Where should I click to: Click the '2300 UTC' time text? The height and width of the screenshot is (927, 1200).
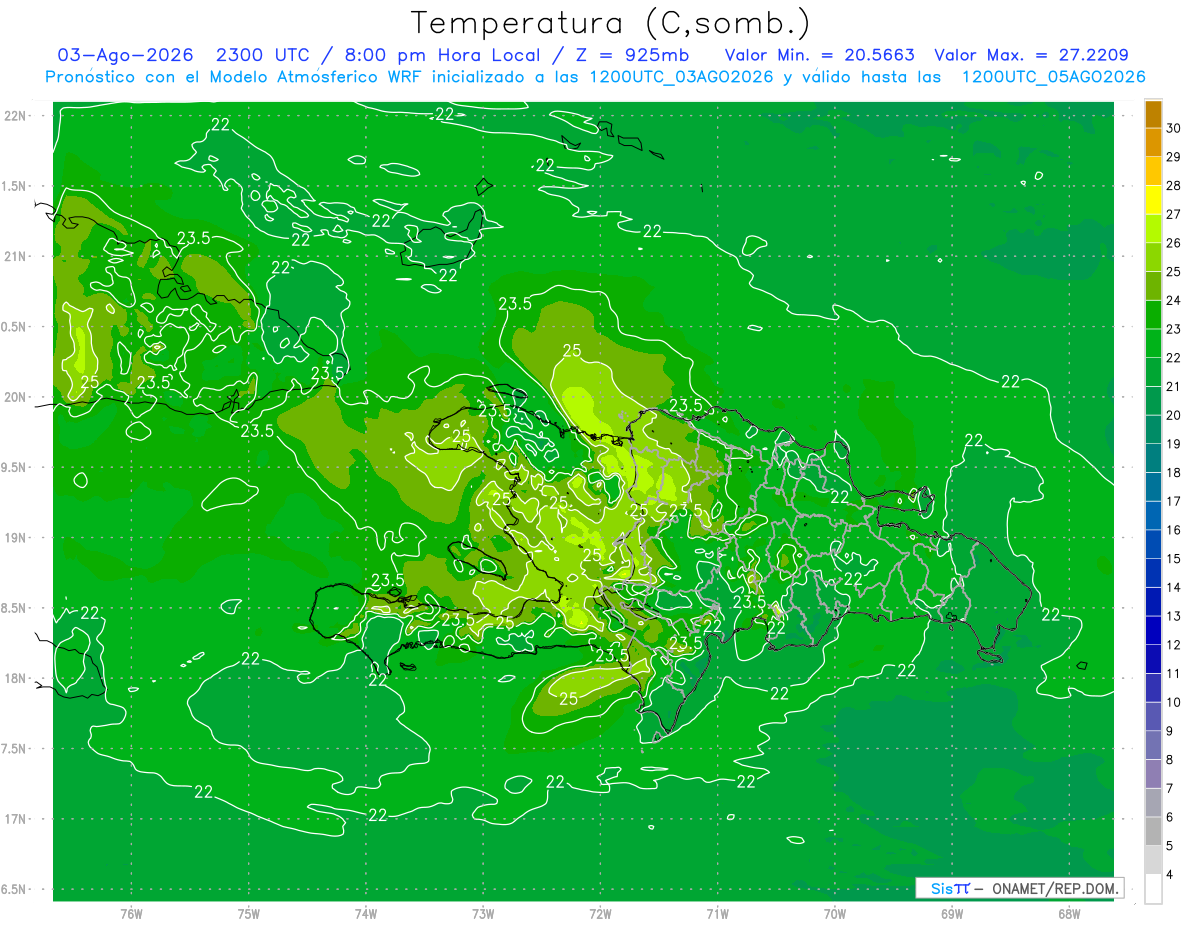(265, 55)
